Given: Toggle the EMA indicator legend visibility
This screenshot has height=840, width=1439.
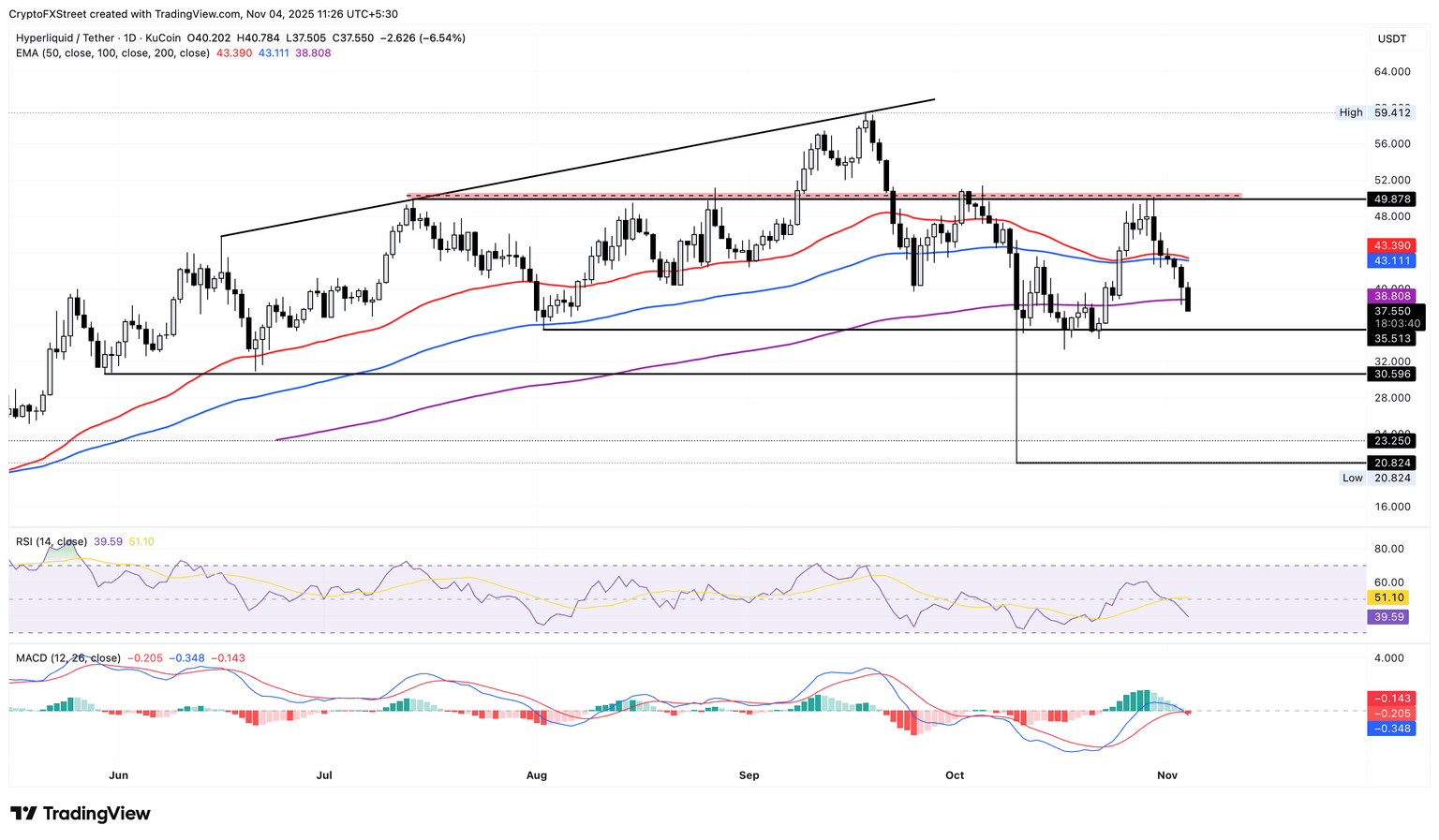Looking at the screenshot, I should pos(112,53).
